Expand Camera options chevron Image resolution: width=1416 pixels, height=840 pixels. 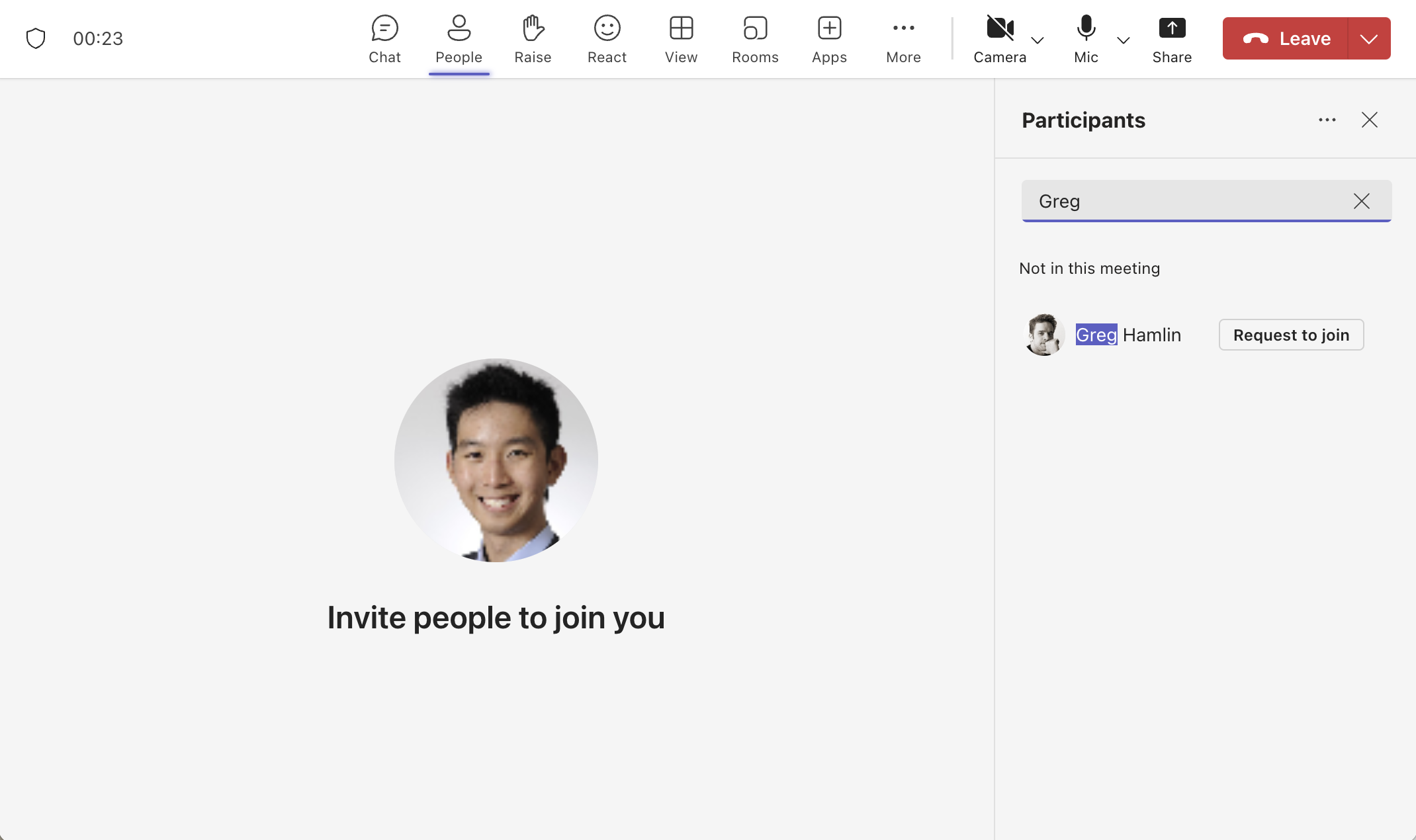coord(1038,40)
